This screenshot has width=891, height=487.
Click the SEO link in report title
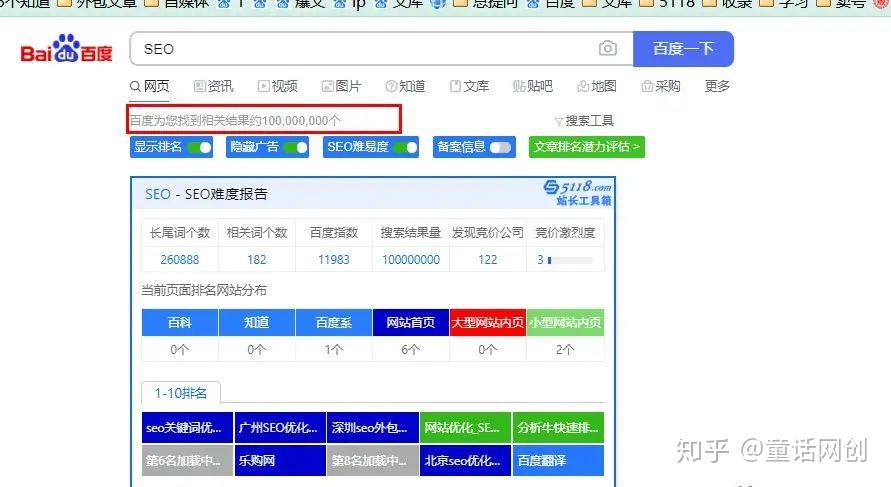[157, 194]
